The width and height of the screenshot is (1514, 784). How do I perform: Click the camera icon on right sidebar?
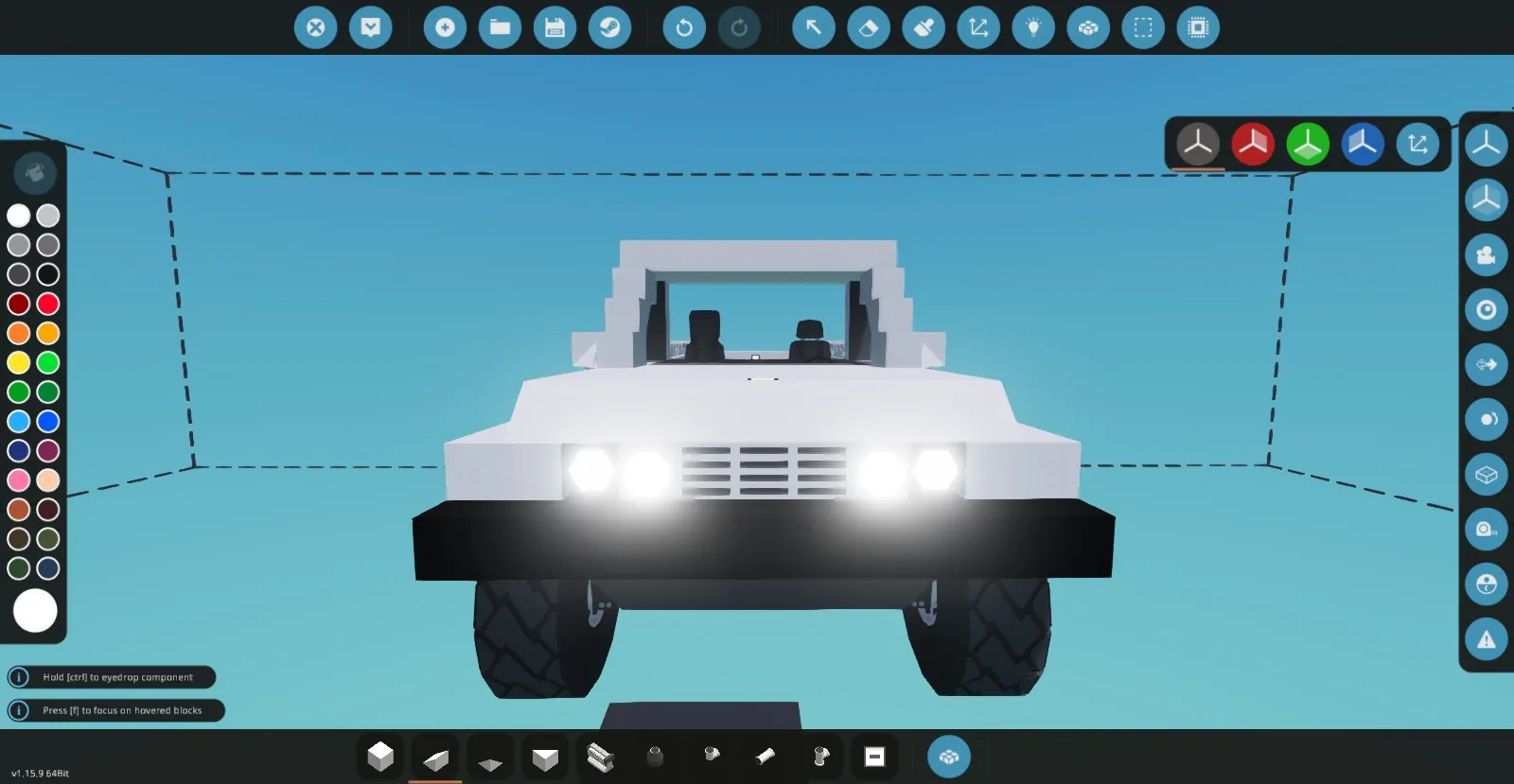pos(1486,255)
